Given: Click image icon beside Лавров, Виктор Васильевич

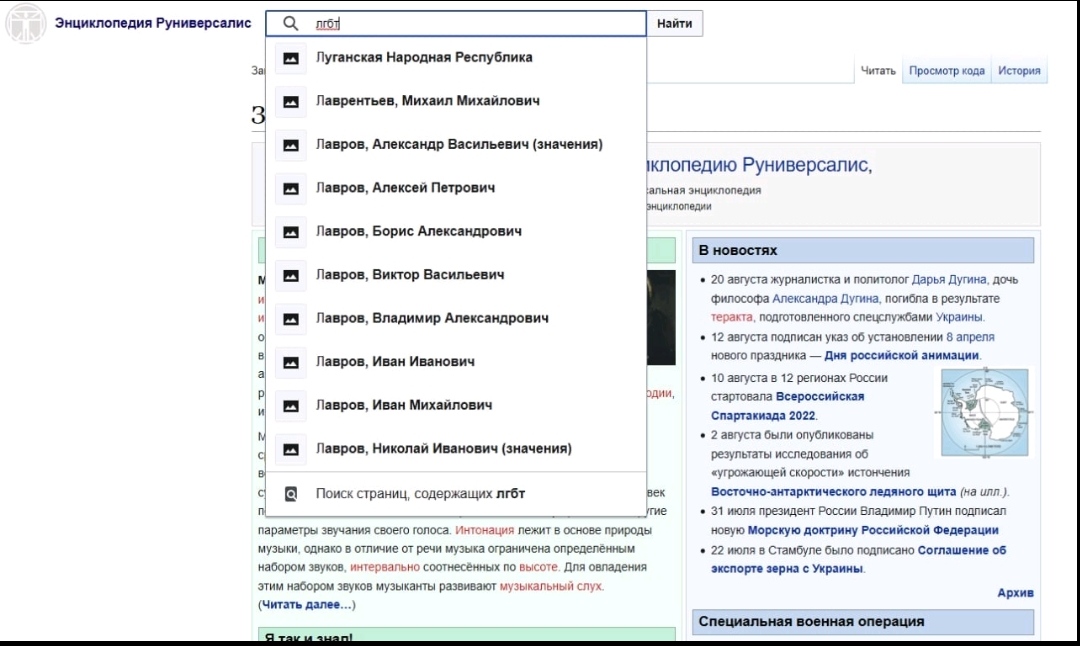Looking at the screenshot, I should coord(291,275).
